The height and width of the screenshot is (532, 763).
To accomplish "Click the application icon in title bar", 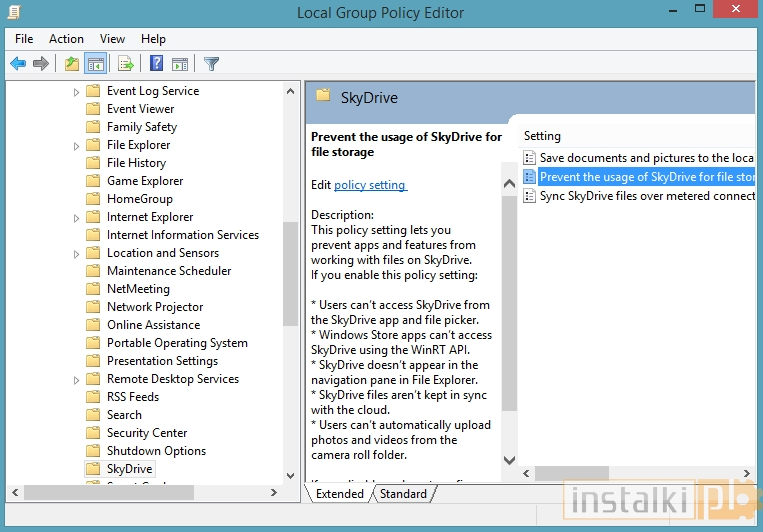I will click(15, 12).
